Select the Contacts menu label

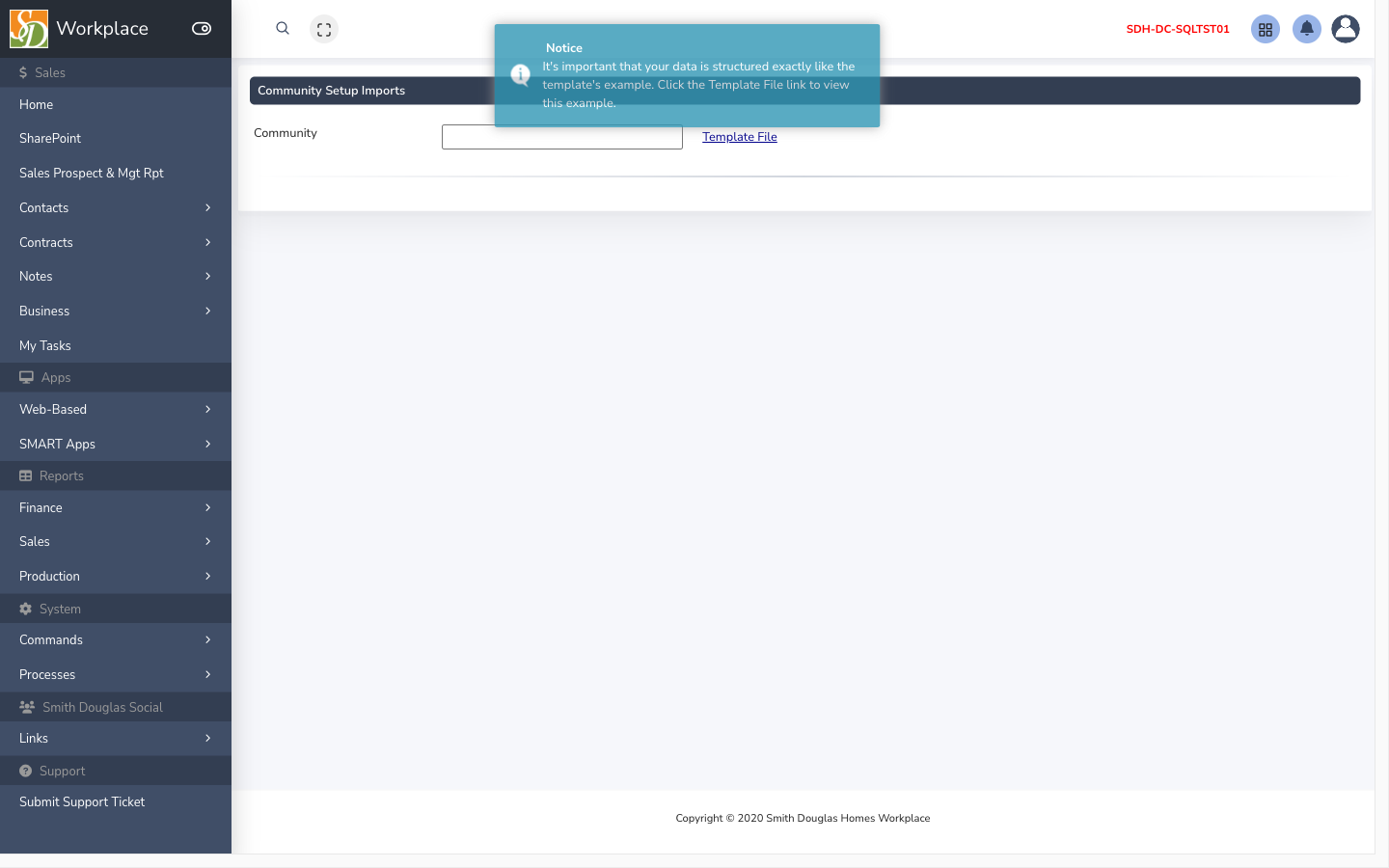(44, 208)
